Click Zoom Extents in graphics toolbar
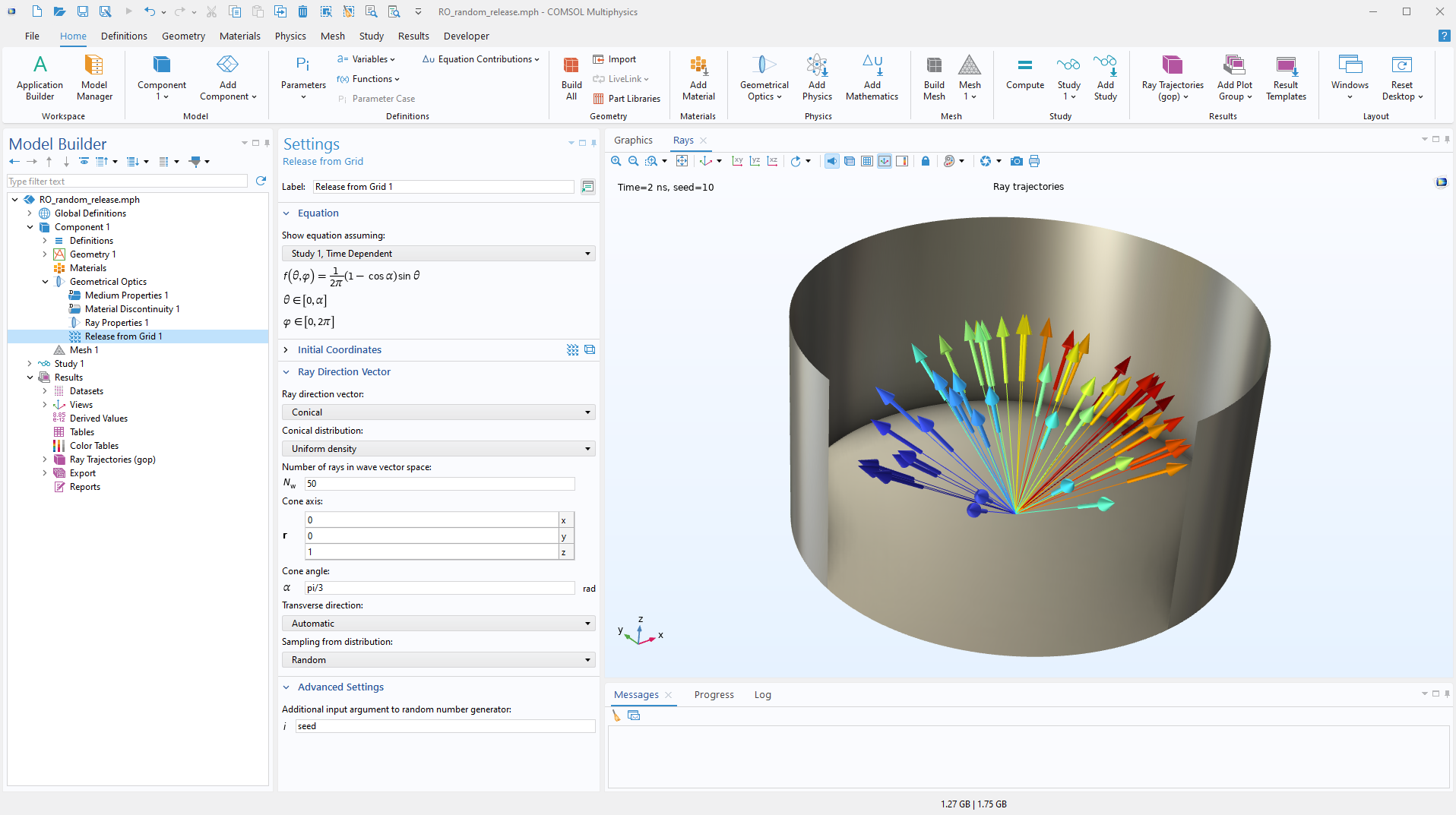 click(x=682, y=161)
